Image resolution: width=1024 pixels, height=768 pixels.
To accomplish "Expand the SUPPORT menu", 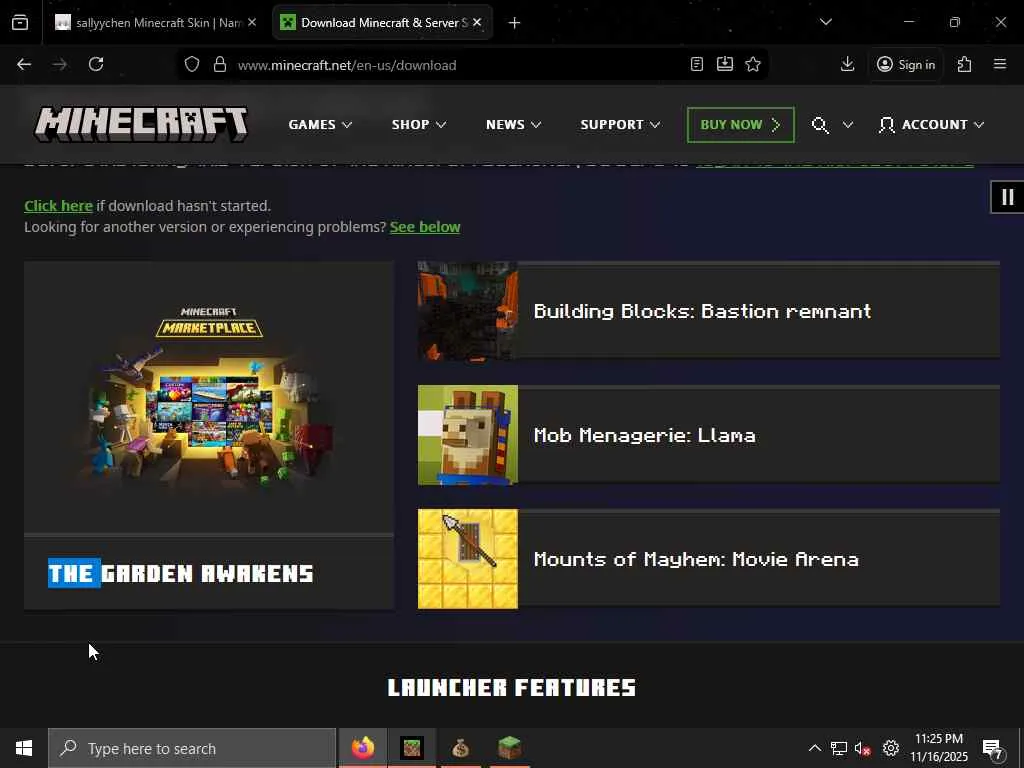I will pos(620,124).
